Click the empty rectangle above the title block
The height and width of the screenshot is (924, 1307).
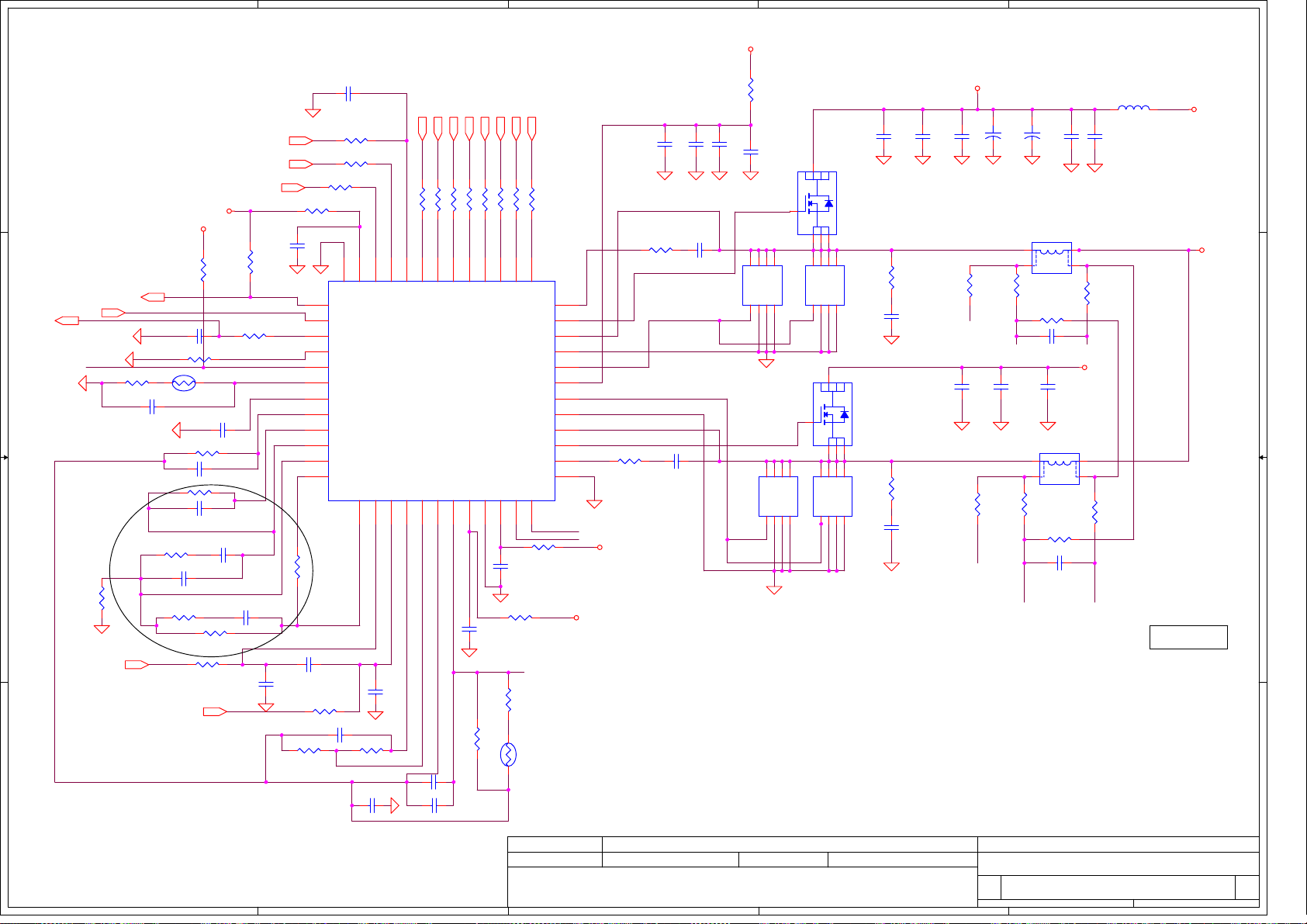click(1188, 637)
